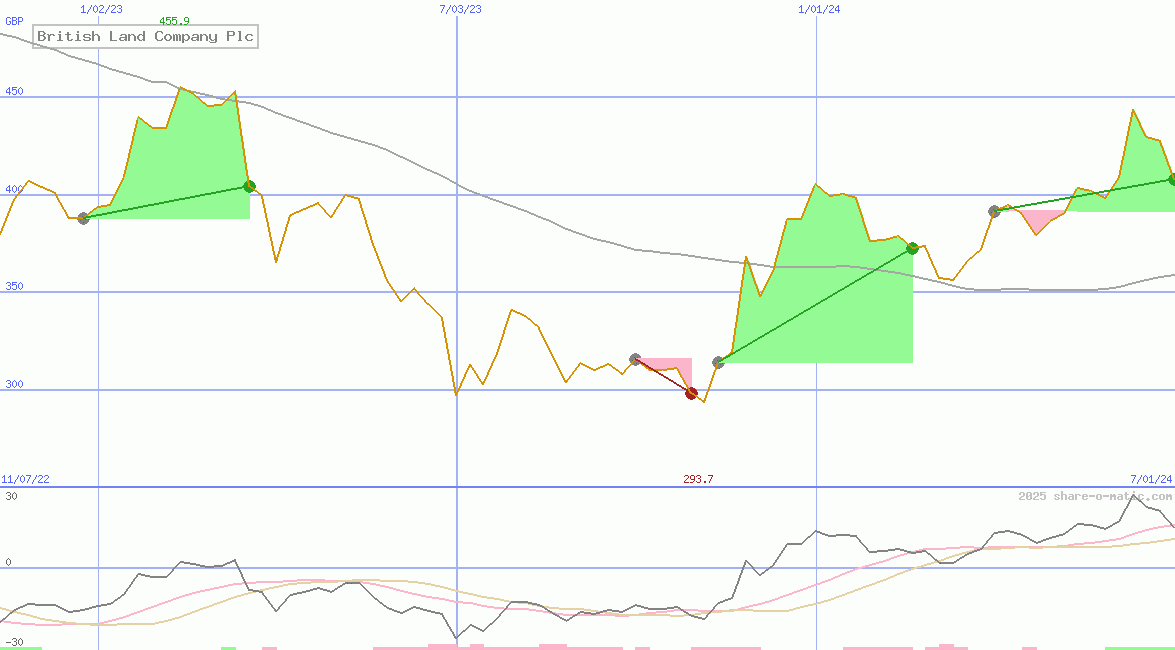Click the green exit marker following the 1/01/24 line
Image resolution: width=1175 pixels, height=650 pixels.
tap(912, 248)
